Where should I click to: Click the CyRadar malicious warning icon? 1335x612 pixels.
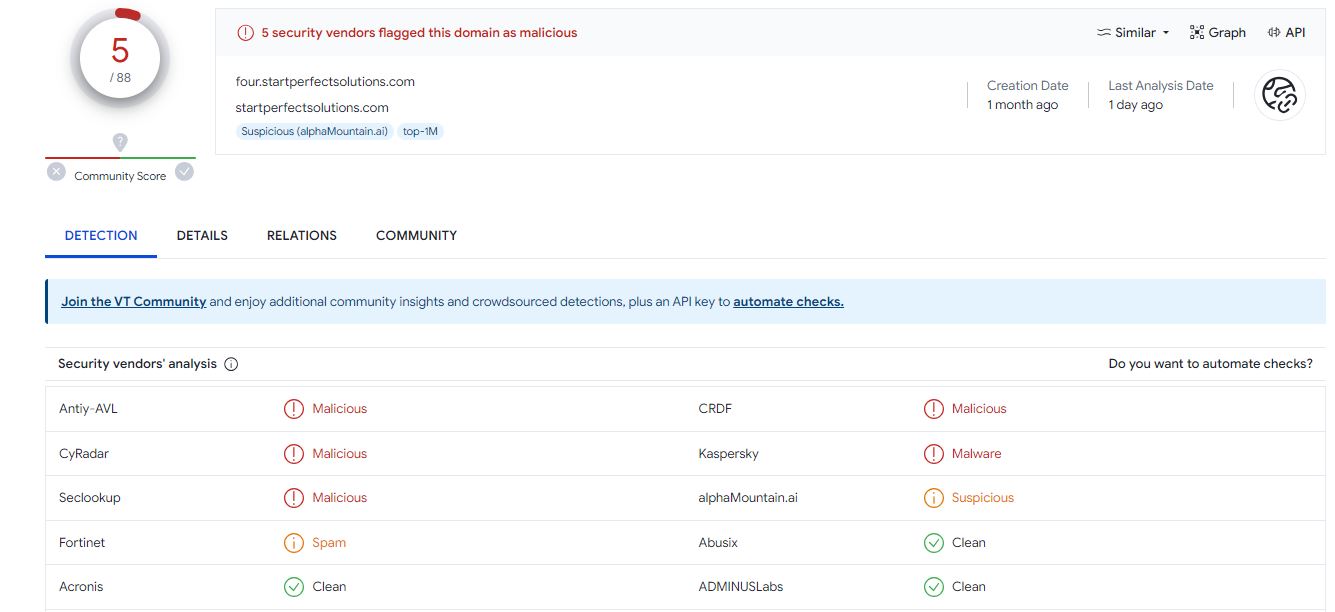tap(294, 454)
